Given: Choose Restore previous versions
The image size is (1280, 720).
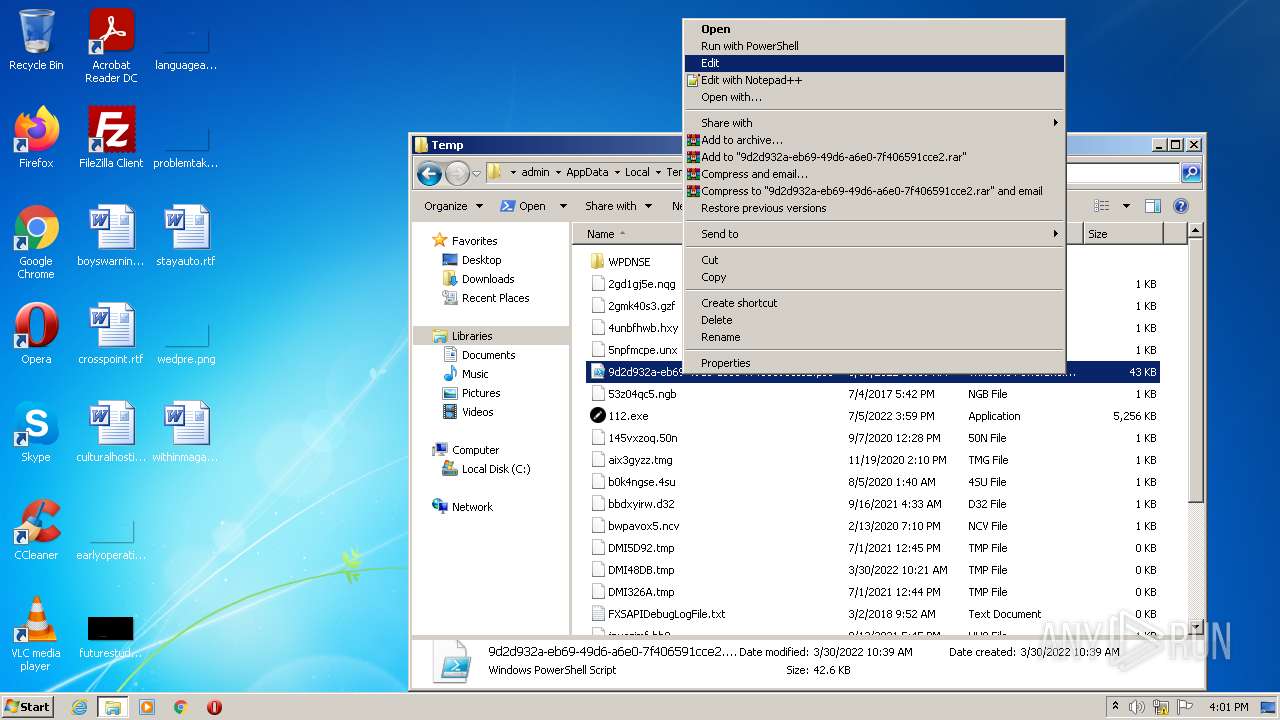Looking at the screenshot, I should coord(874,208).
